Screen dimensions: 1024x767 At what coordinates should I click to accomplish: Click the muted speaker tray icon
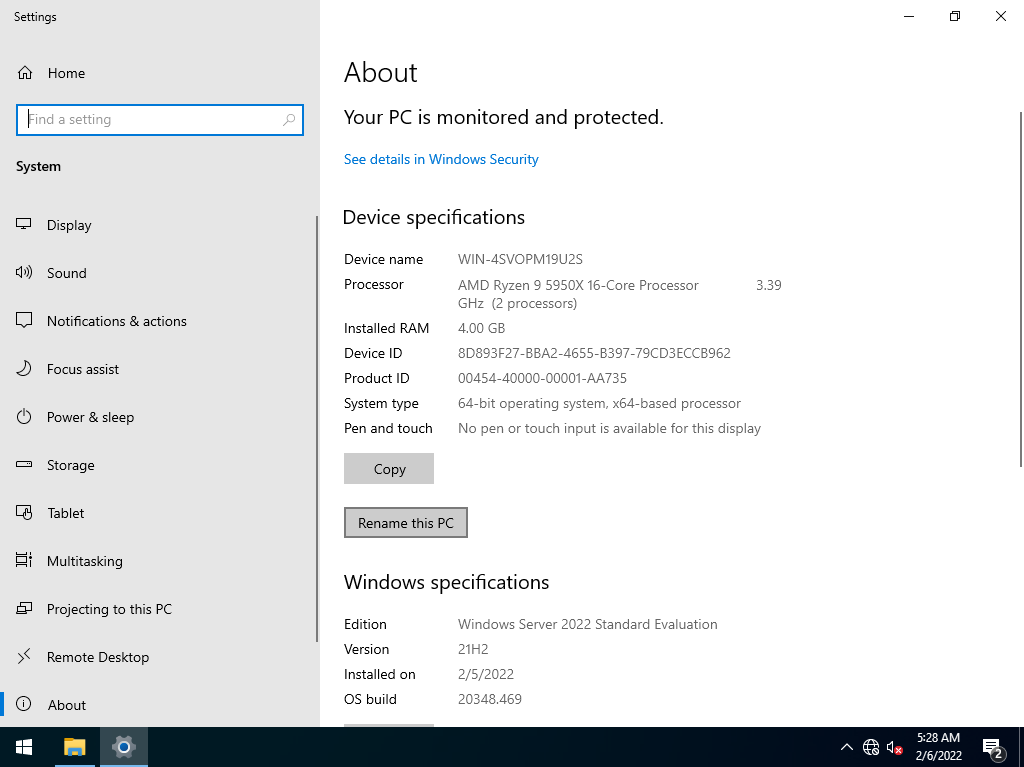(895, 747)
